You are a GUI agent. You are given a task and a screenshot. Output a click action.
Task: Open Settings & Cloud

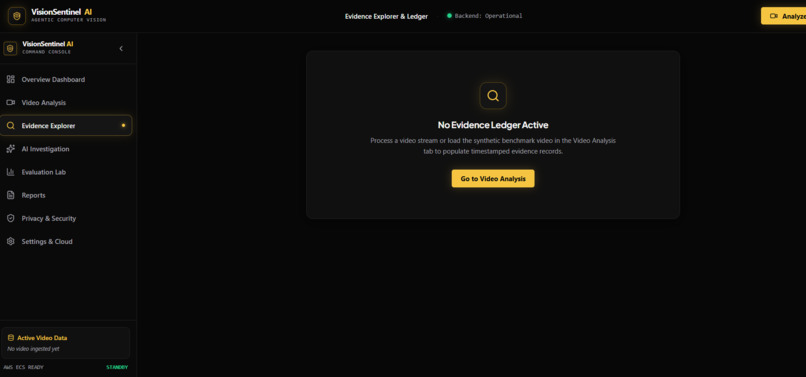click(66, 241)
